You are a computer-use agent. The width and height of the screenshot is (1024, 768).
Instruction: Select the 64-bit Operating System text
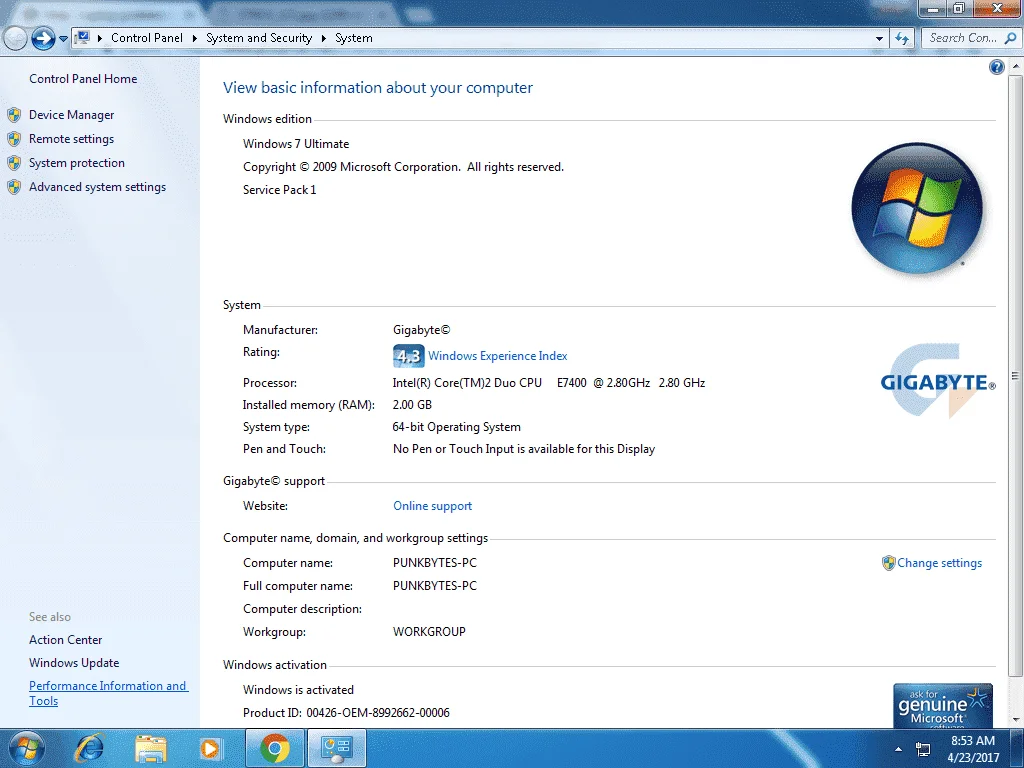(456, 427)
